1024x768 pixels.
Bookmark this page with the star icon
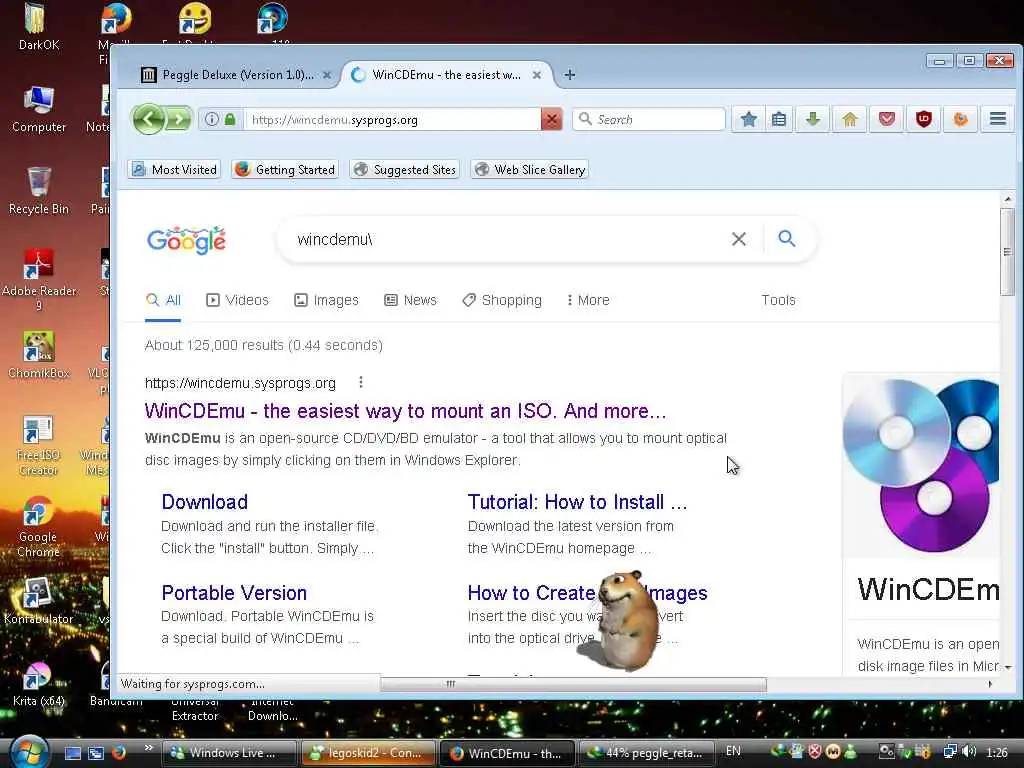pos(748,120)
